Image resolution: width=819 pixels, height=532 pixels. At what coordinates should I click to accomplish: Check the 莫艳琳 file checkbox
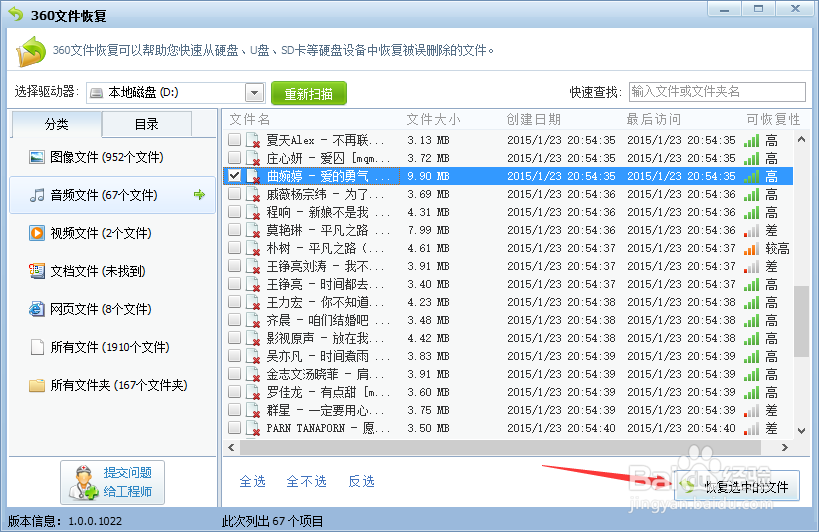tap(235, 230)
